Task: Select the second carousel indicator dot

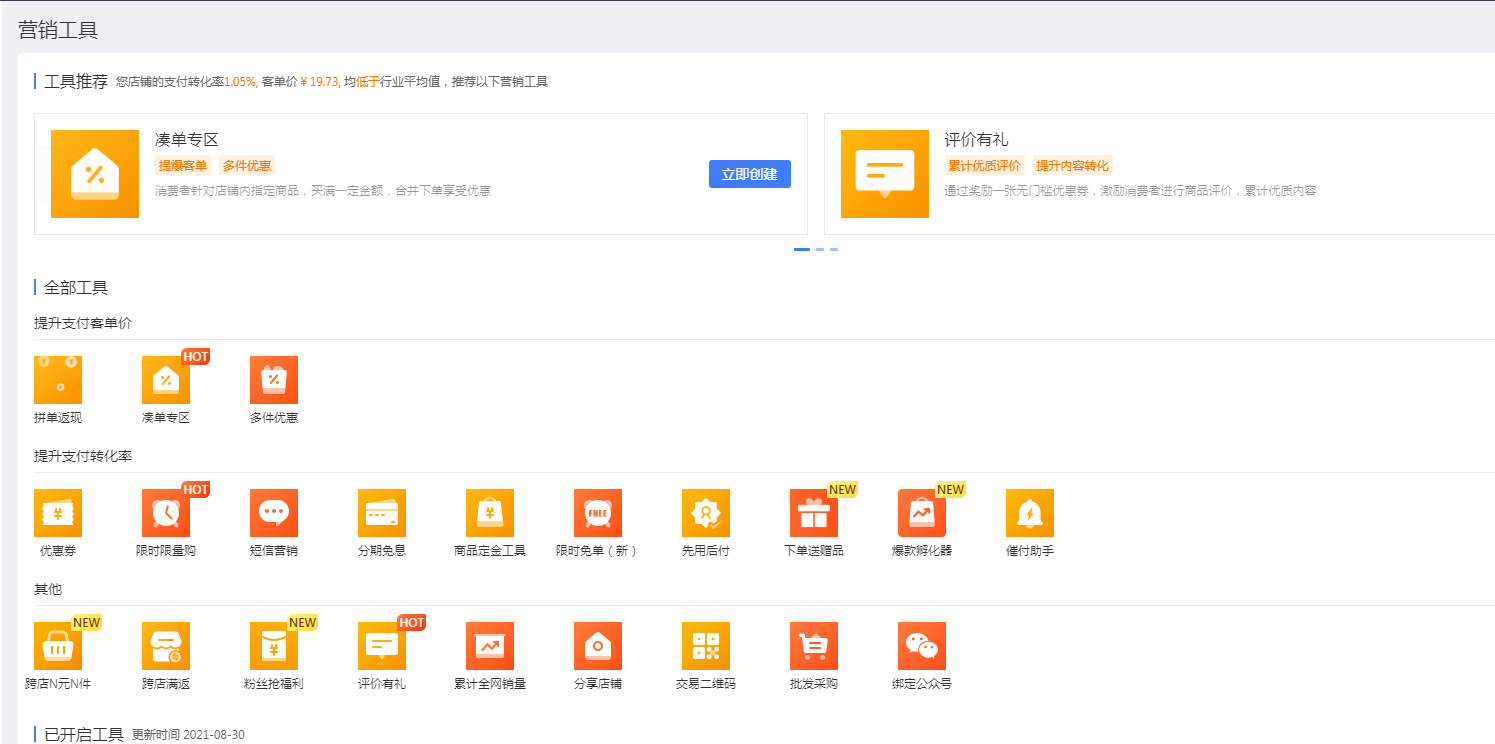Action: coord(820,249)
